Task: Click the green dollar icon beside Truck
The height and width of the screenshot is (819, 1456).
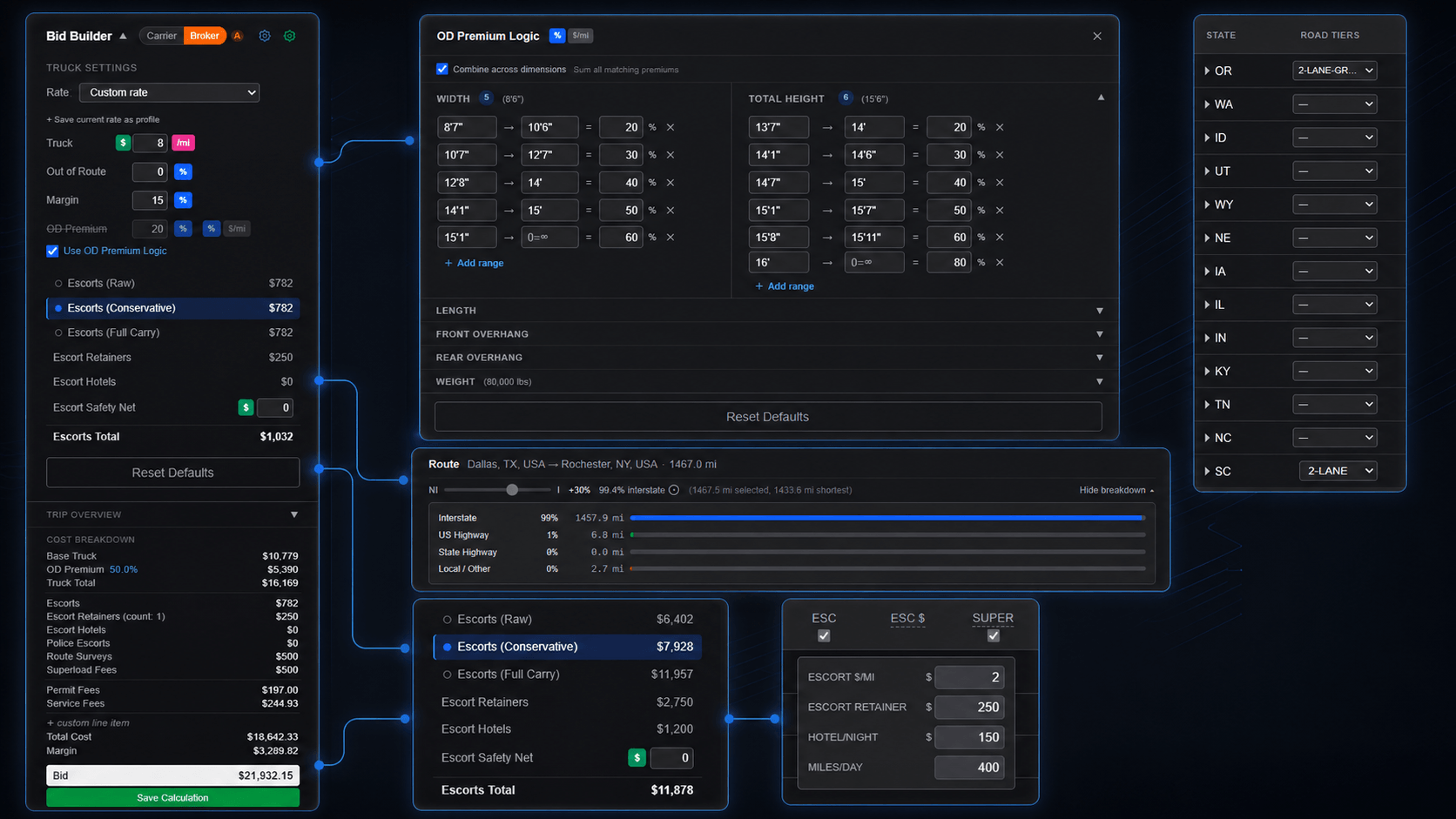Action: [x=123, y=143]
